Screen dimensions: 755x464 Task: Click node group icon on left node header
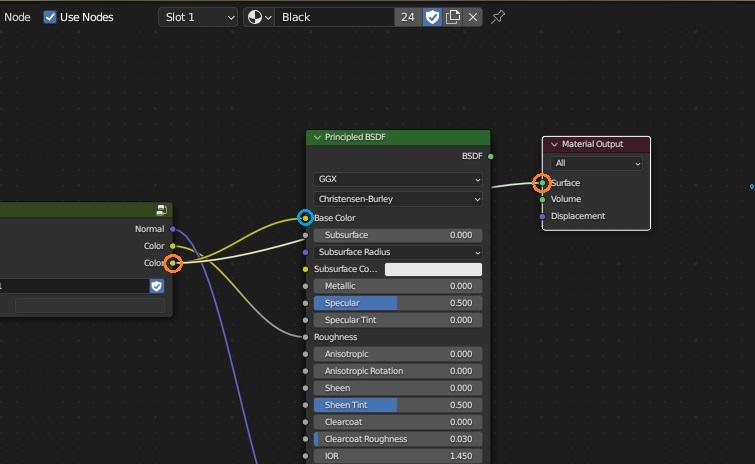161,210
